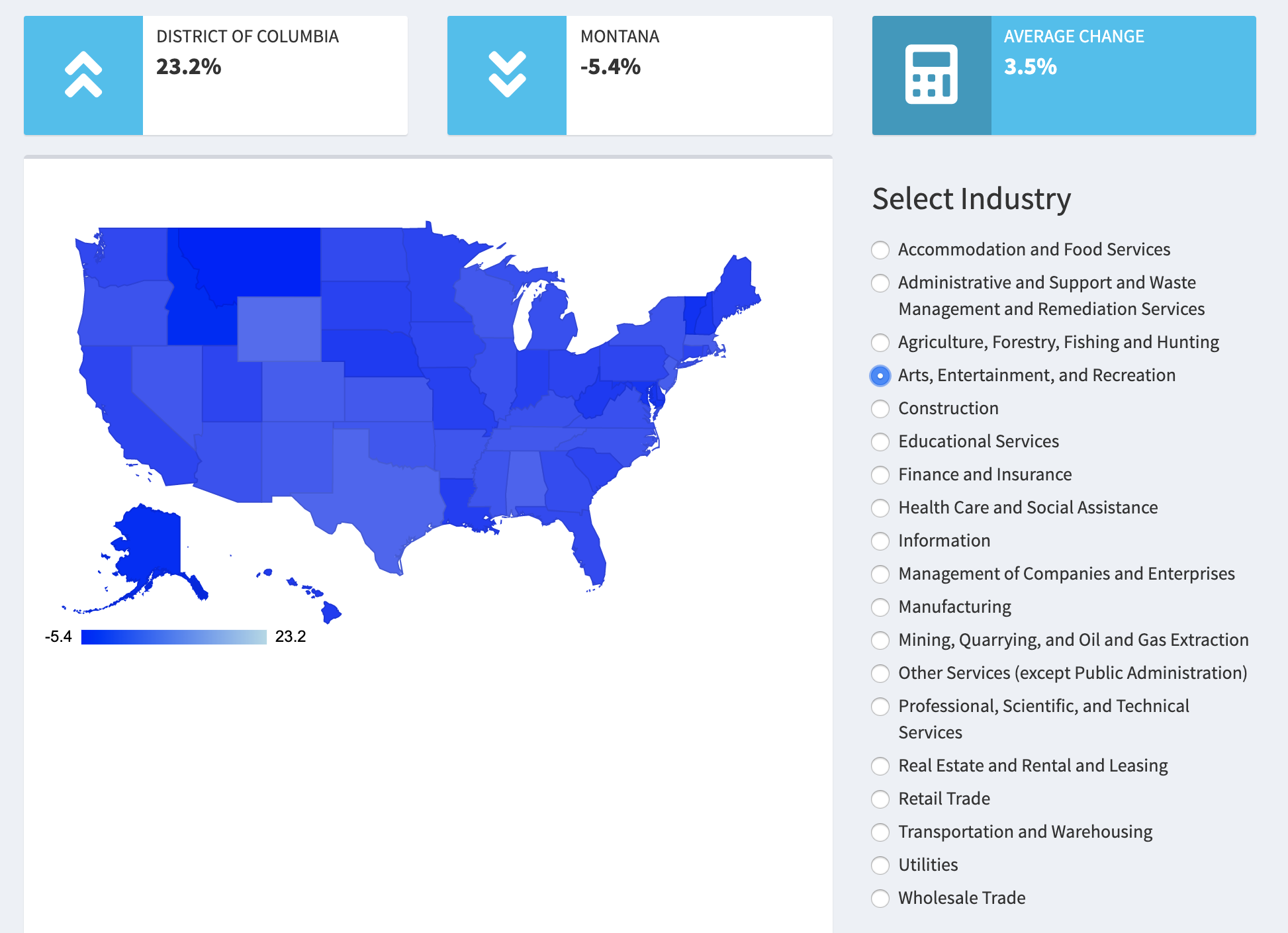Select Transportation and Warehousing option
The image size is (1288, 933).
tap(880, 832)
